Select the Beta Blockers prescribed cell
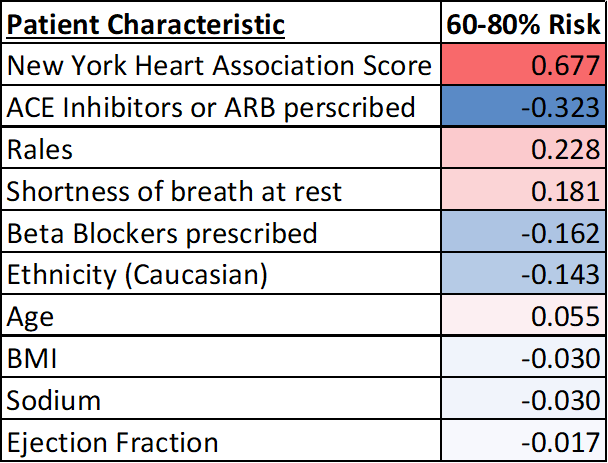This screenshot has width=608, height=463. click(x=220, y=233)
